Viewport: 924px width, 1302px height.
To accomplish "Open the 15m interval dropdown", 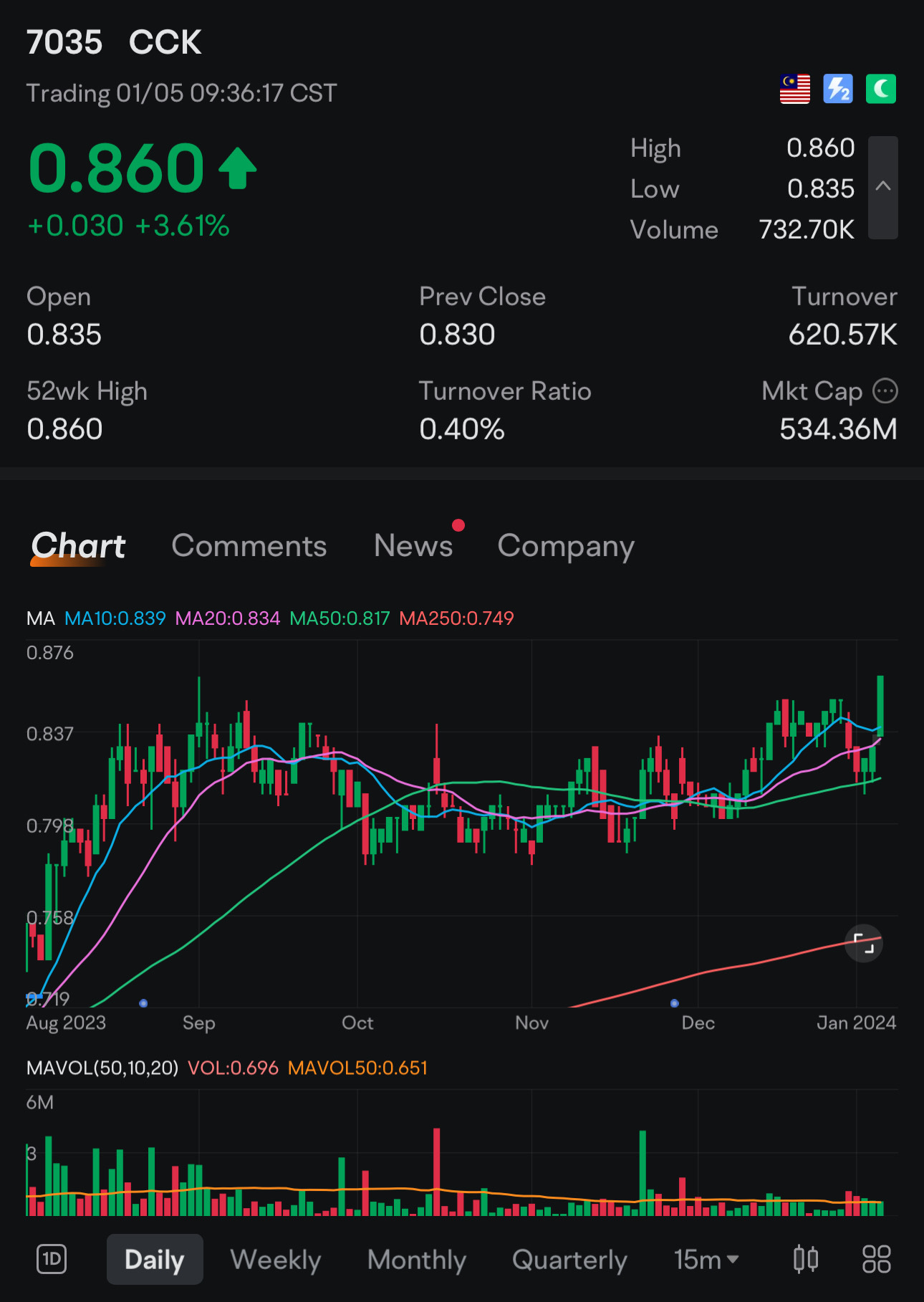I will click(706, 1259).
